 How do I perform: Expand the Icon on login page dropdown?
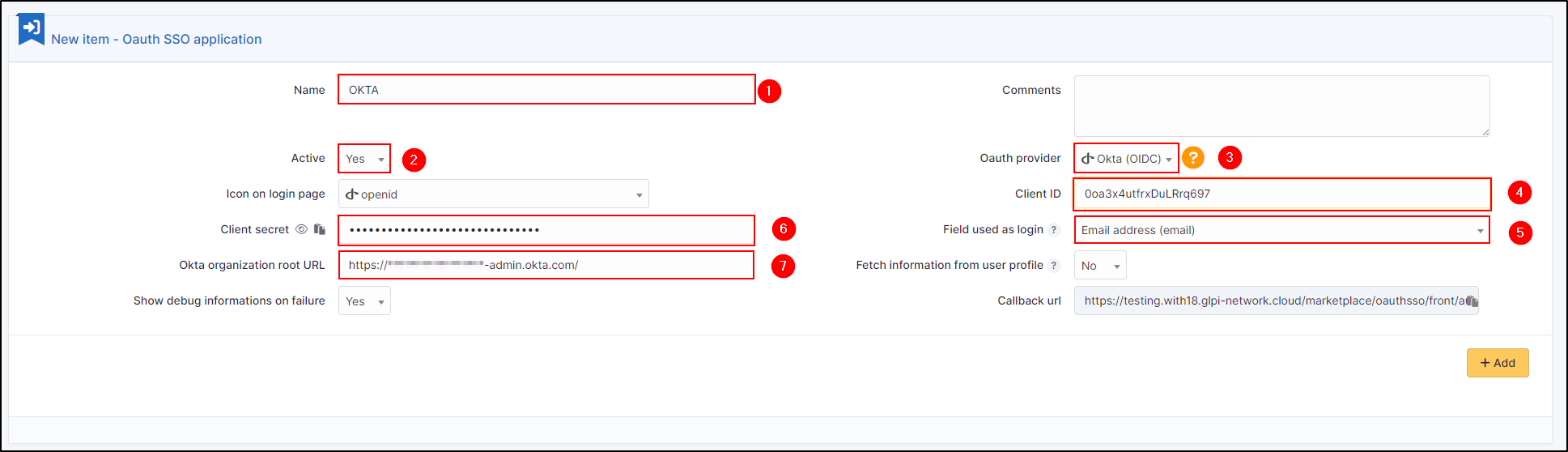[493, 194]
